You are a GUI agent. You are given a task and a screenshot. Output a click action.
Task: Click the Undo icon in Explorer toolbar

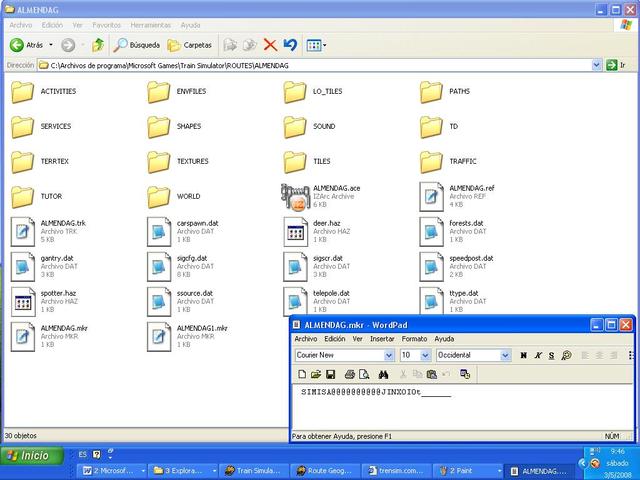[x=290, y=45]
